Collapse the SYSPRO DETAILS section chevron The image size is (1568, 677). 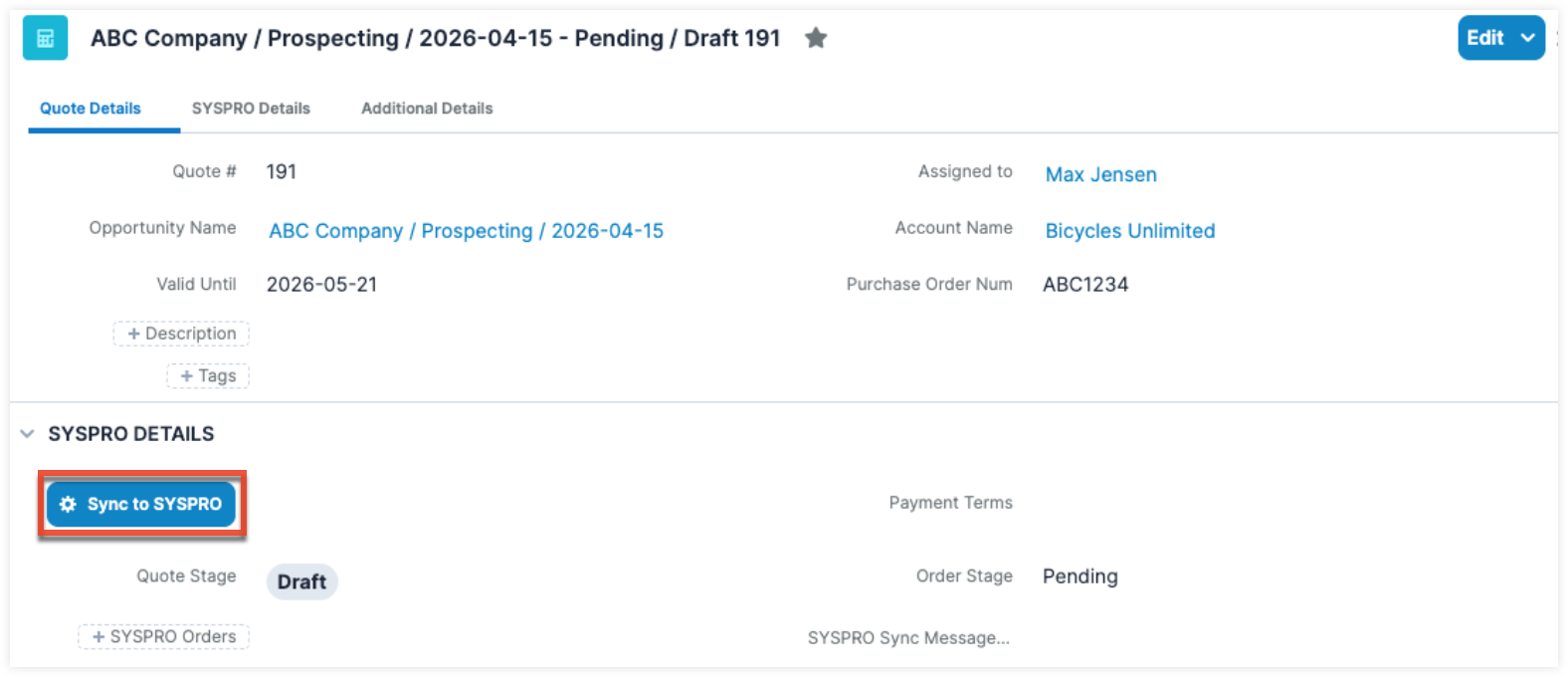click(x=27, y=434)
